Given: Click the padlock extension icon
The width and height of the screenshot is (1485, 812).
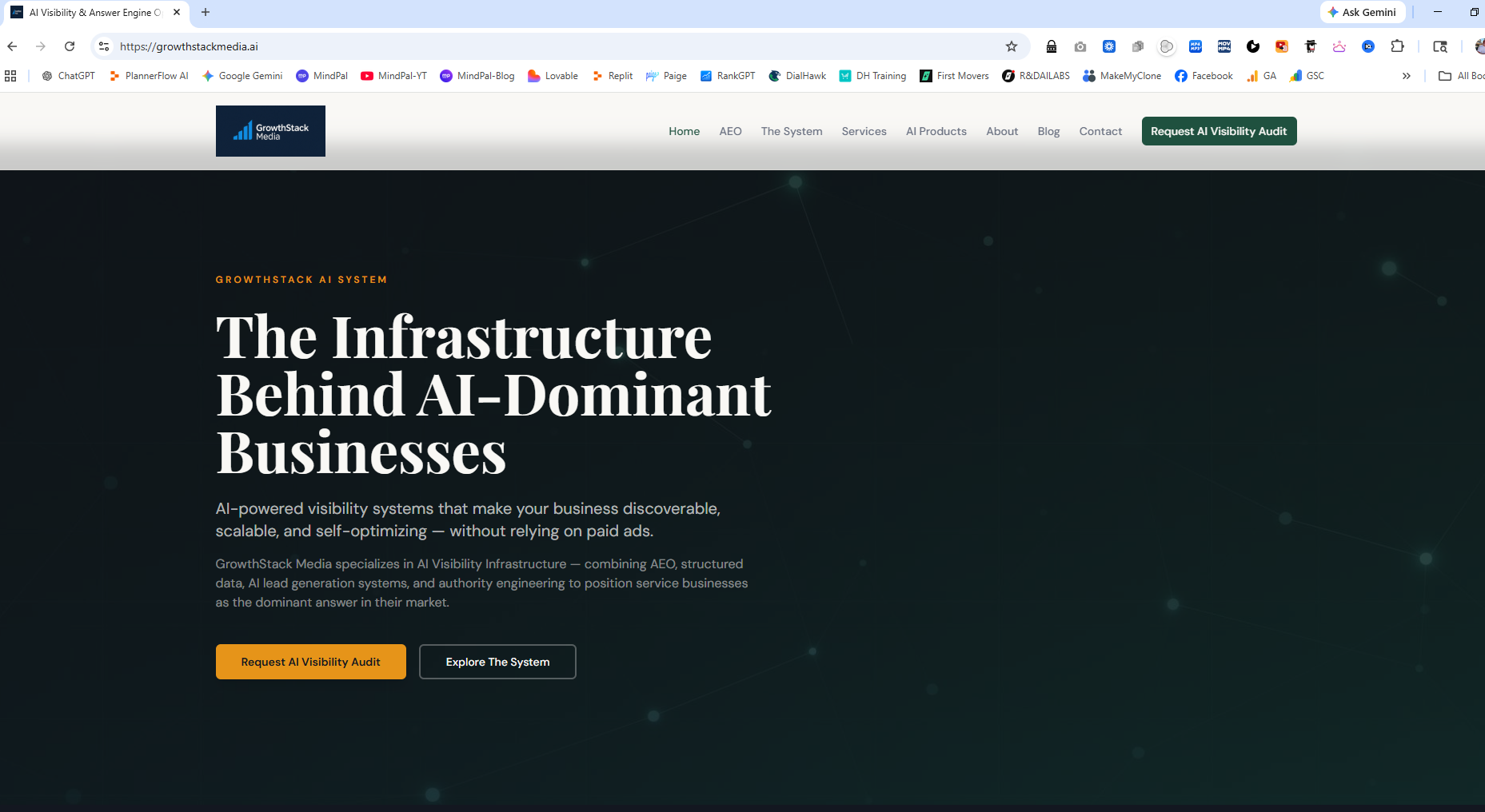Looking at the screenshot, I should click(1052, 46).
